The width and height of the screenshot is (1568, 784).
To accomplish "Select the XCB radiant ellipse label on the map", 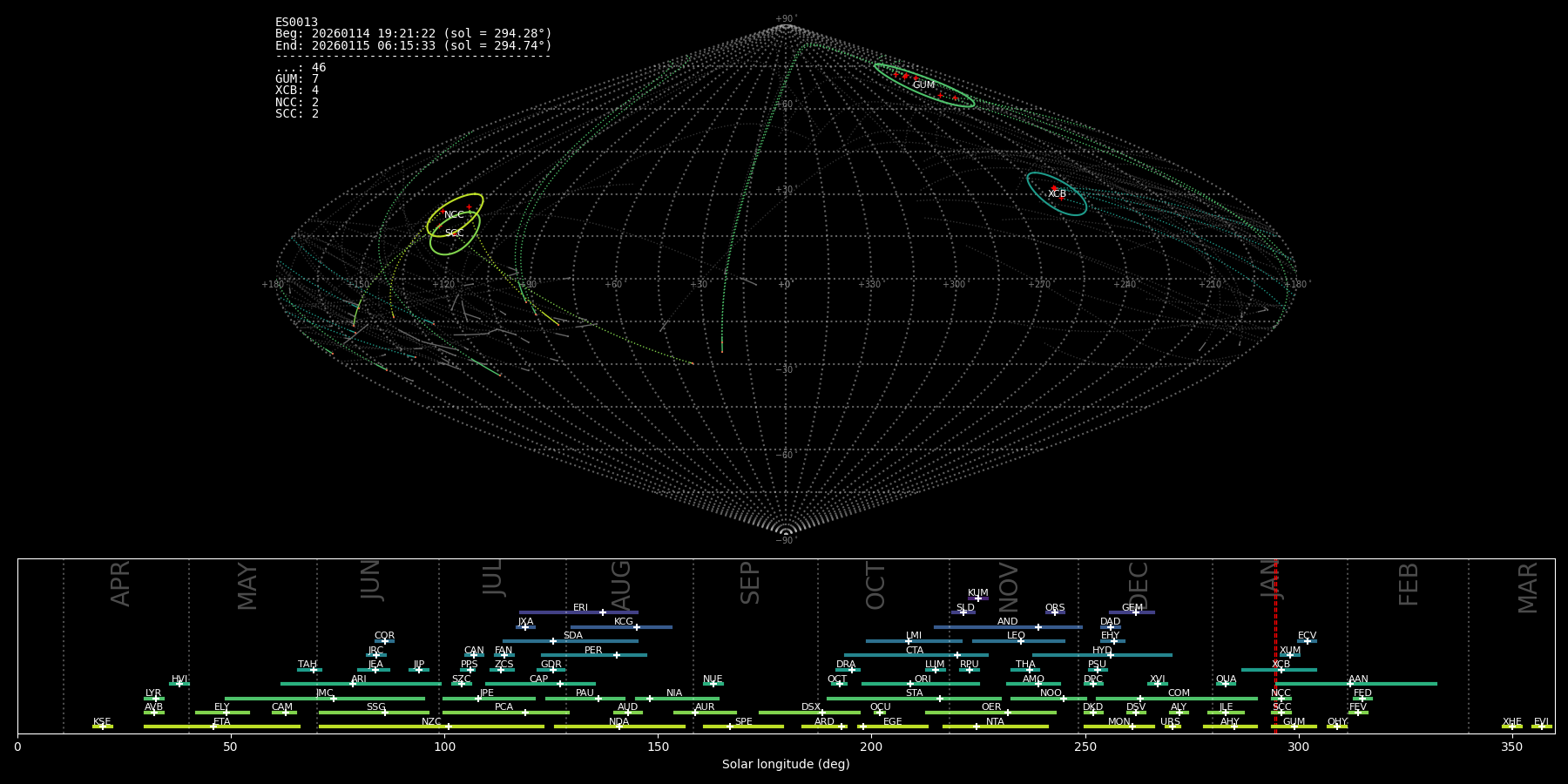I will point(1057,194).
